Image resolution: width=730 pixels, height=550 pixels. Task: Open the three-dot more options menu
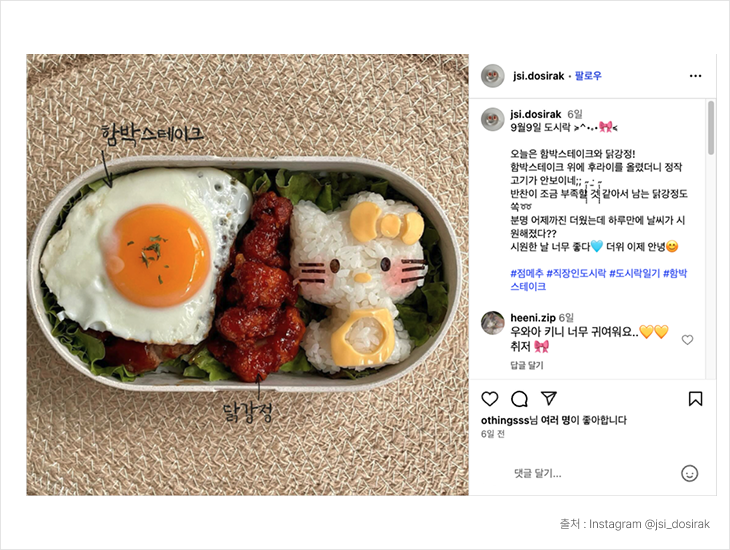695,76
